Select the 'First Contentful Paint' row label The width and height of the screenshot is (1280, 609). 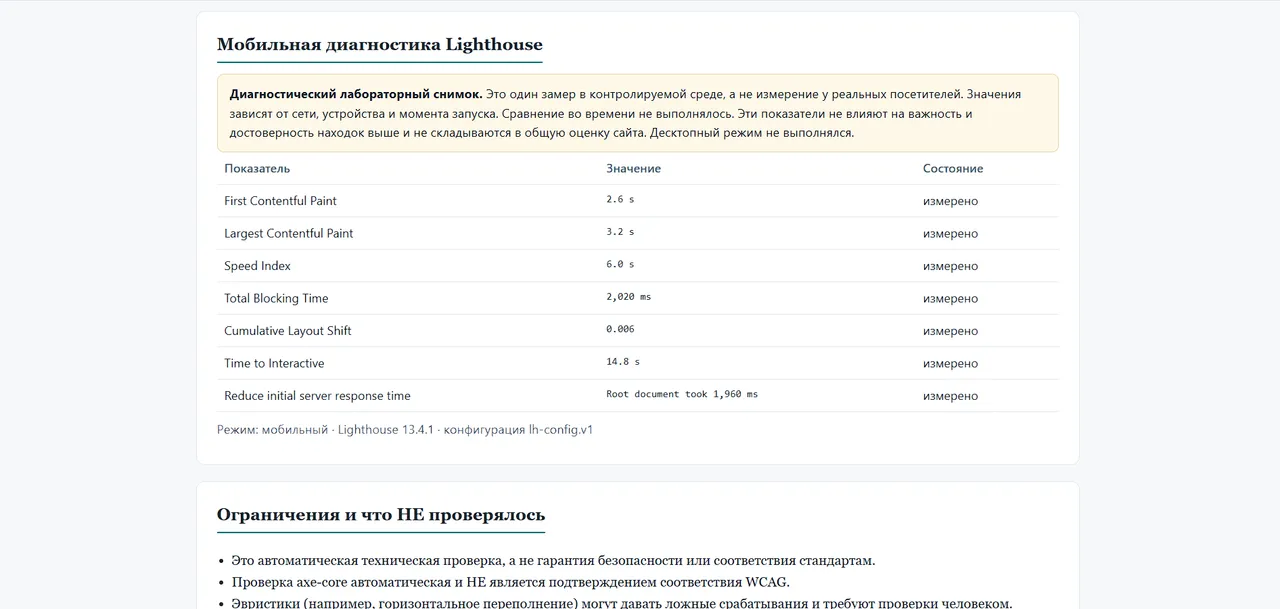pyautogui.click(x=280, y=201)
